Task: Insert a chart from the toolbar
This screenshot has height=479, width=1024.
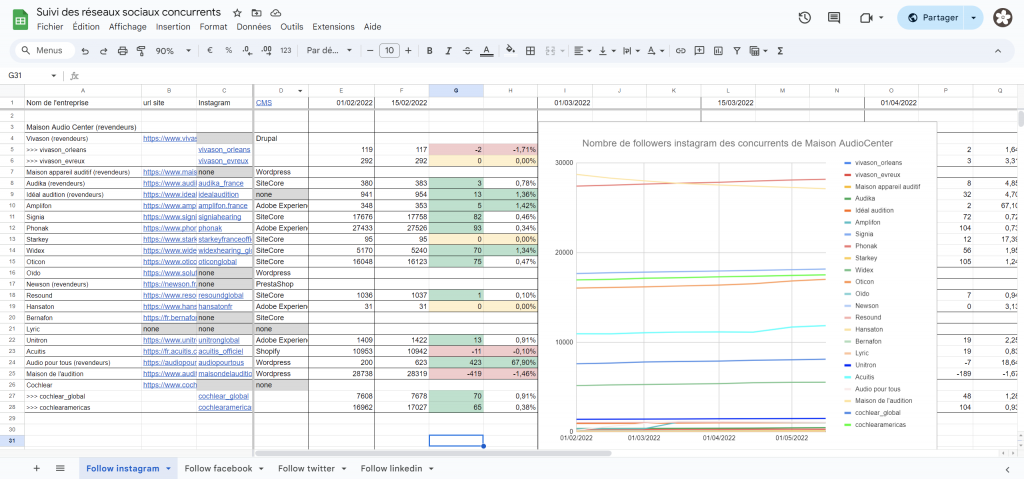Action: click(x=720, y=50)
